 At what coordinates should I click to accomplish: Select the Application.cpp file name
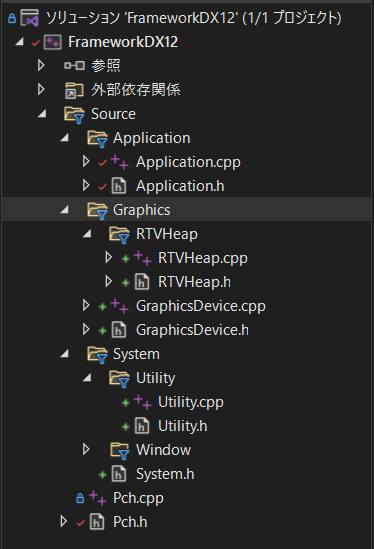[188, 162]
